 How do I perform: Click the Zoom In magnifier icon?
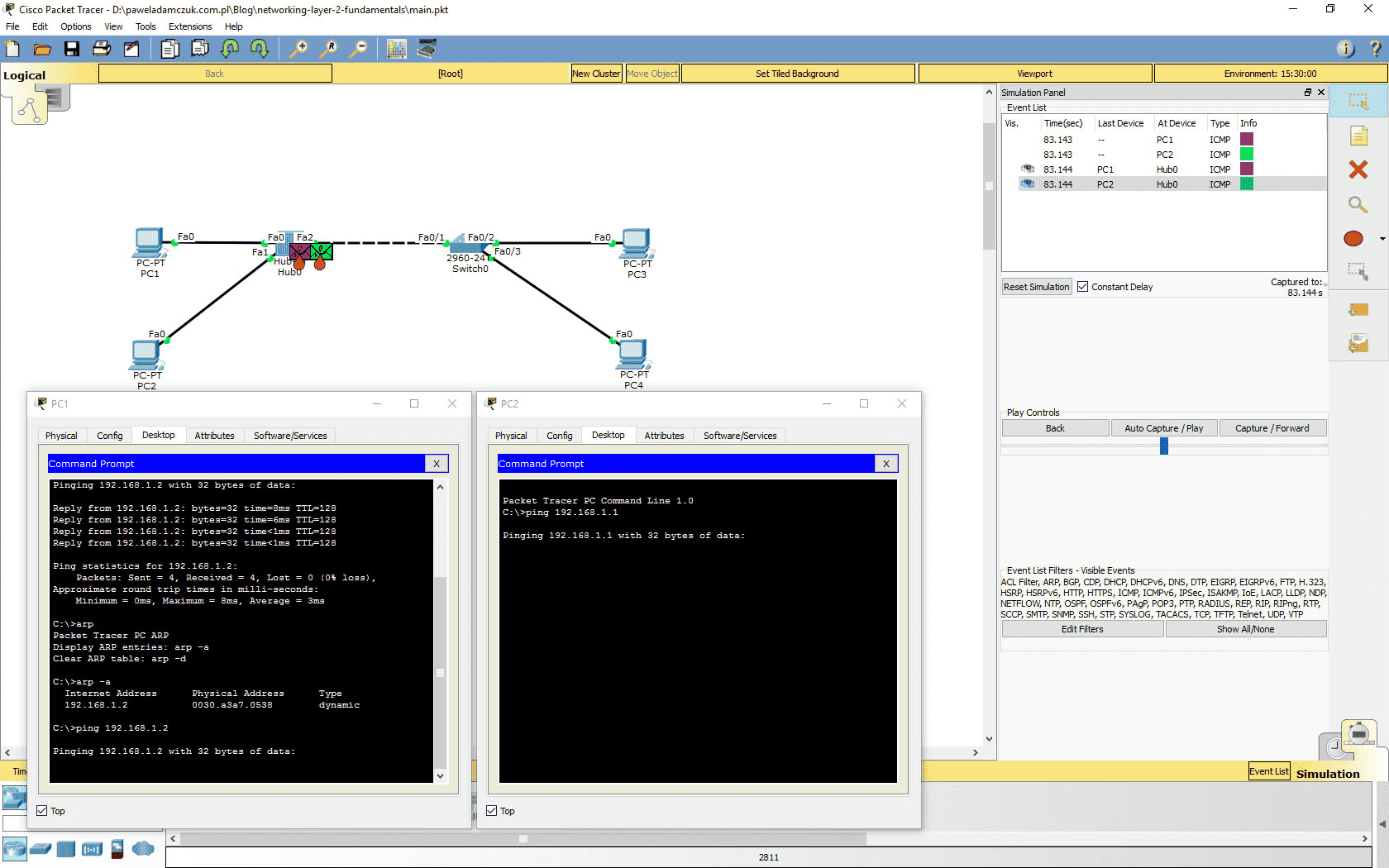(298, 50)
